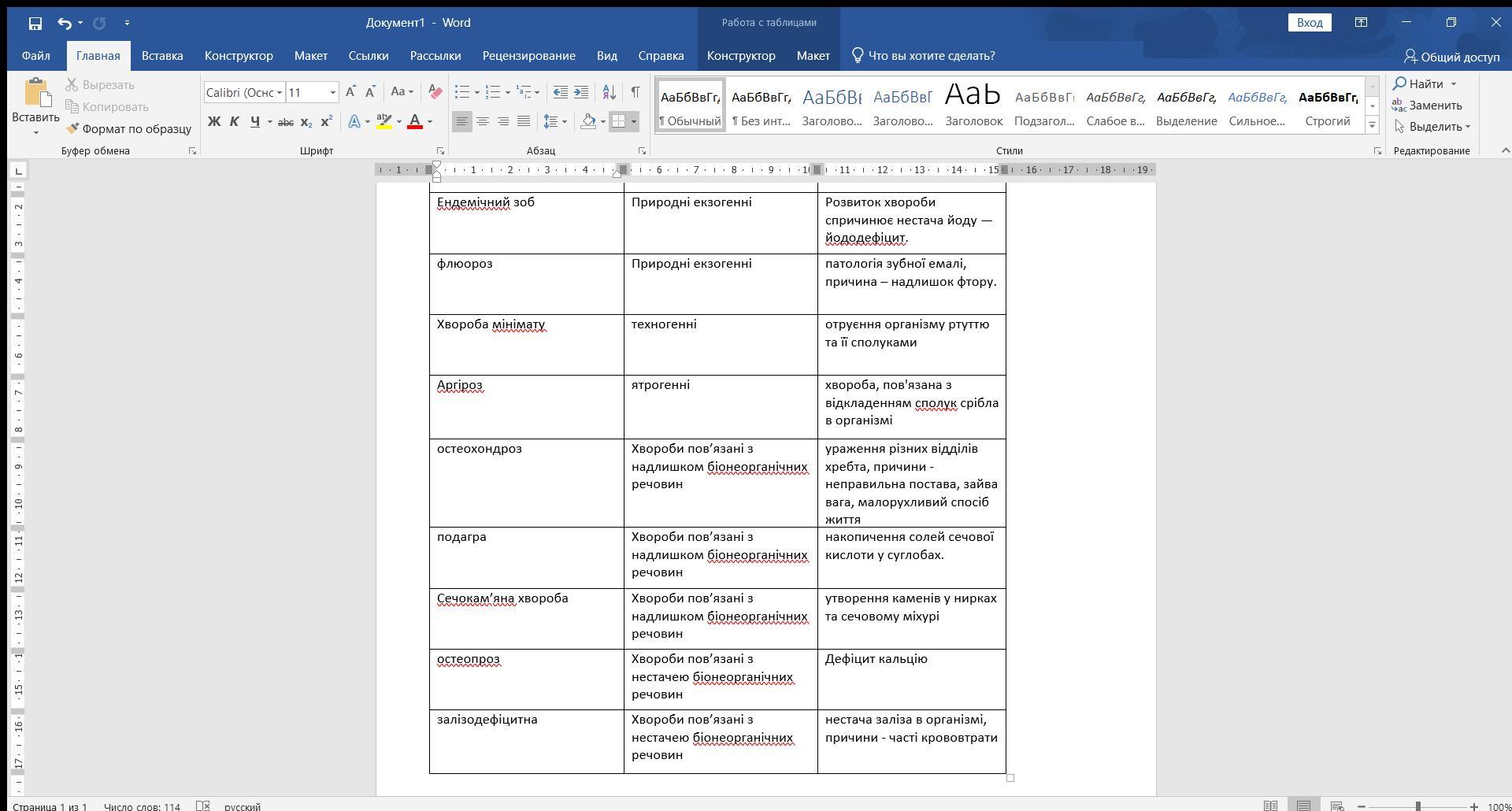
Task: Click the Clear Formatting eraser icon
Action: click(x=435, y=92)
